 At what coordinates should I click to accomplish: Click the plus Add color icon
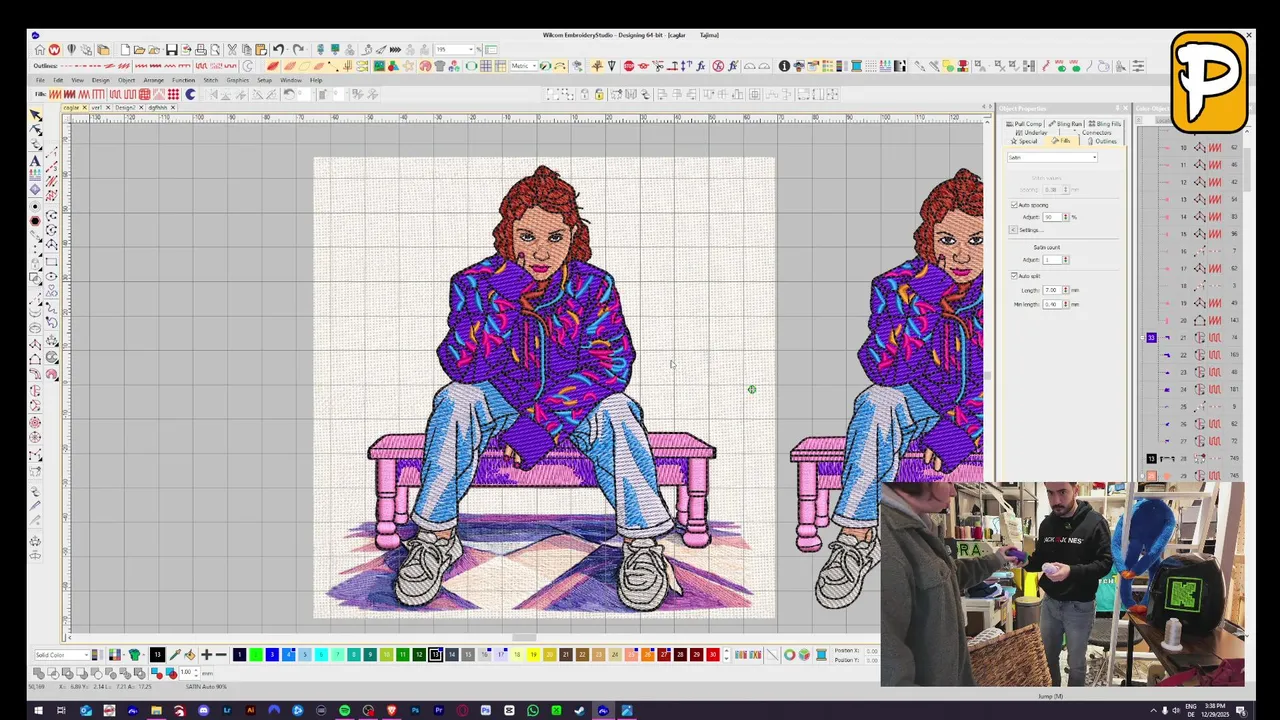[206, 655]
